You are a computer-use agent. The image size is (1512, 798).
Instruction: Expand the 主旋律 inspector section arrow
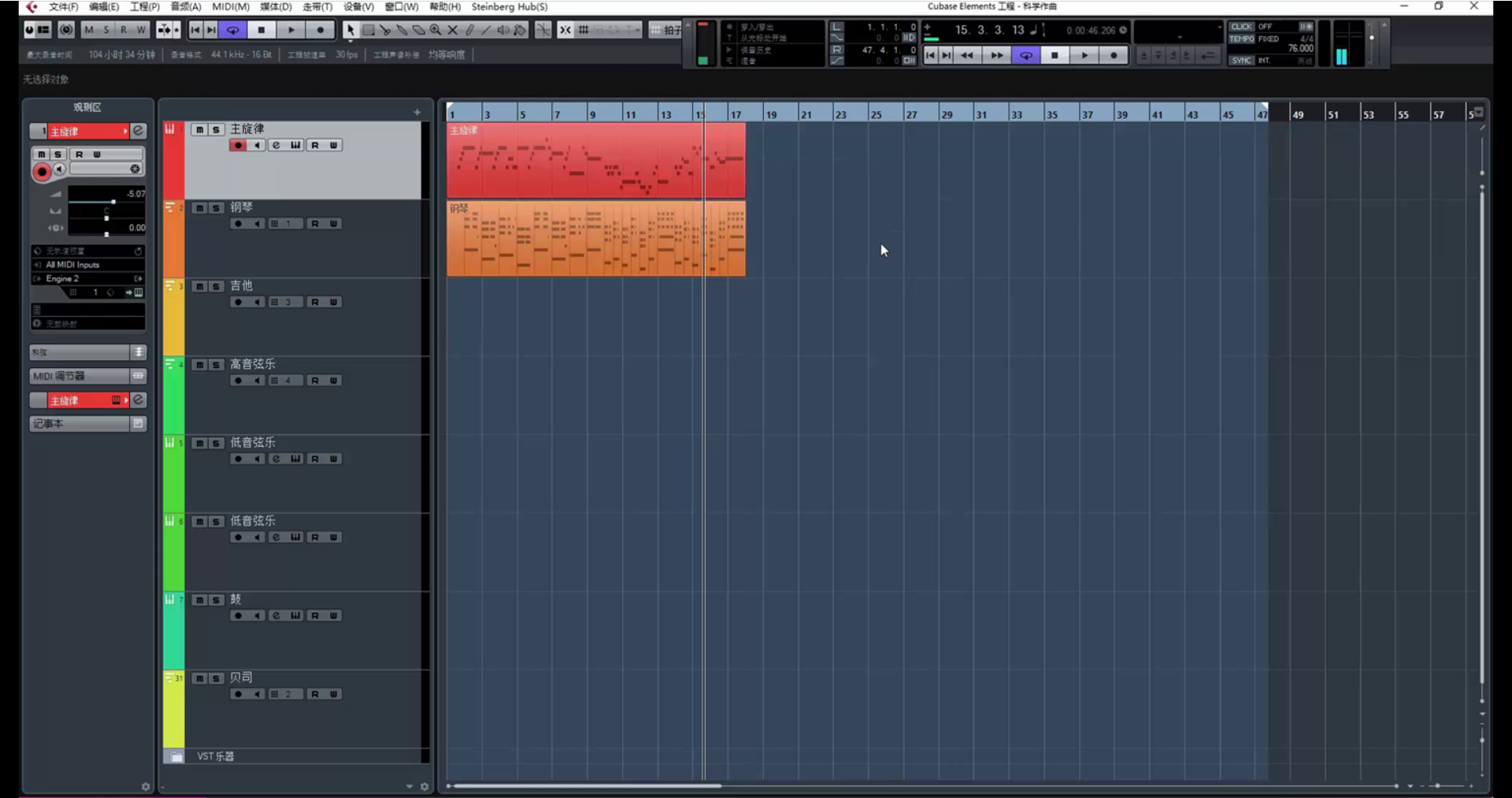click(125, 131)
